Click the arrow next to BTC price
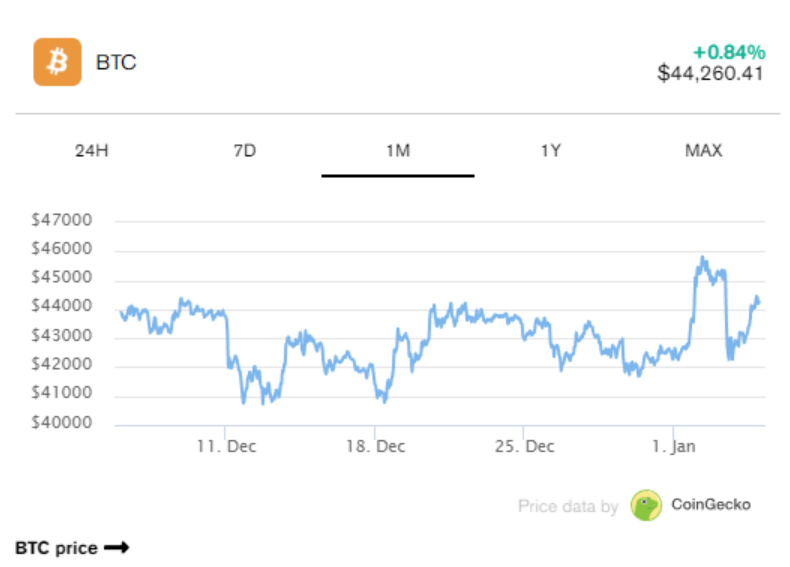This screenshot has height=567, width=790. point(117,548)
